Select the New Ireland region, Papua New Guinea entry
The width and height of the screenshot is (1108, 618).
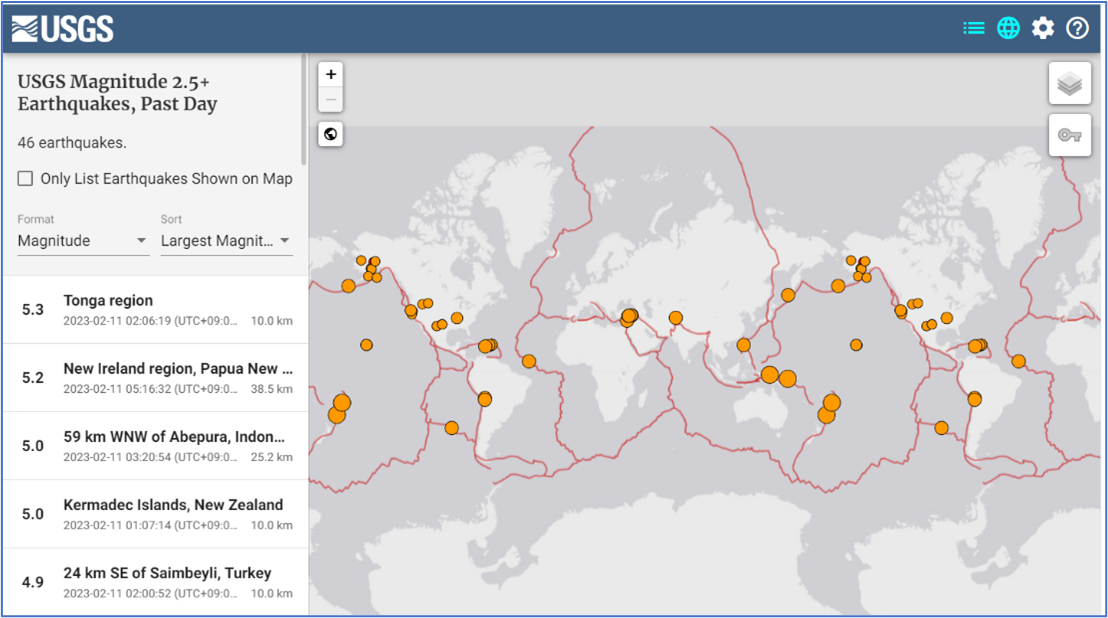point(155,378)
